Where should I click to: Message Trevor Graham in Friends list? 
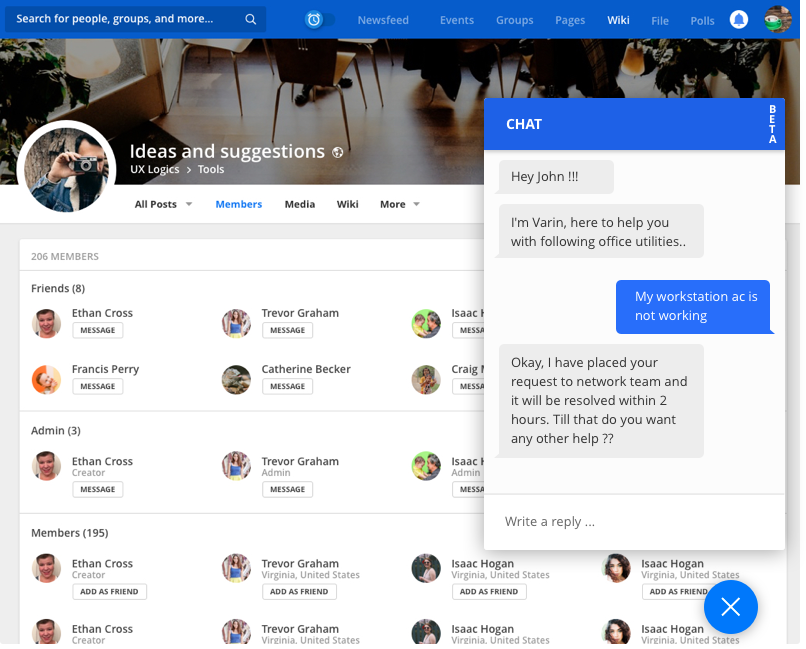coord(287,330)
